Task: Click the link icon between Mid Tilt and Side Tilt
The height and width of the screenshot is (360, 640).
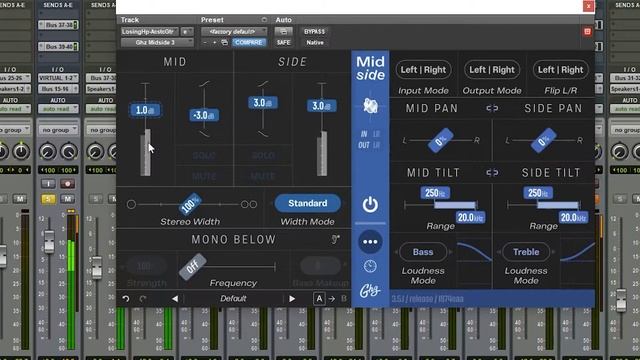Action: 492,173
